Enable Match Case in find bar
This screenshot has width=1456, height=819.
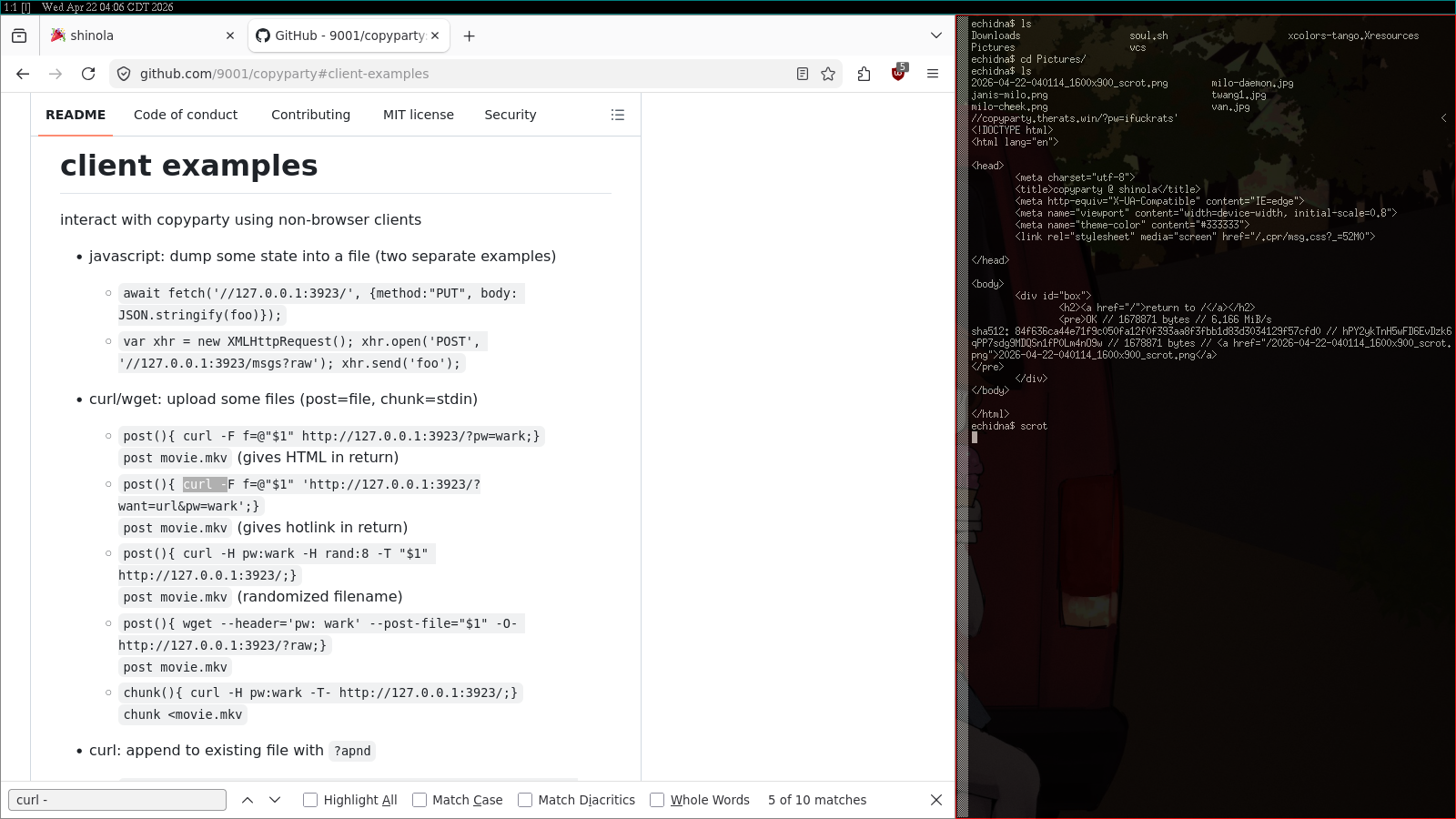[x=420, y=800]
